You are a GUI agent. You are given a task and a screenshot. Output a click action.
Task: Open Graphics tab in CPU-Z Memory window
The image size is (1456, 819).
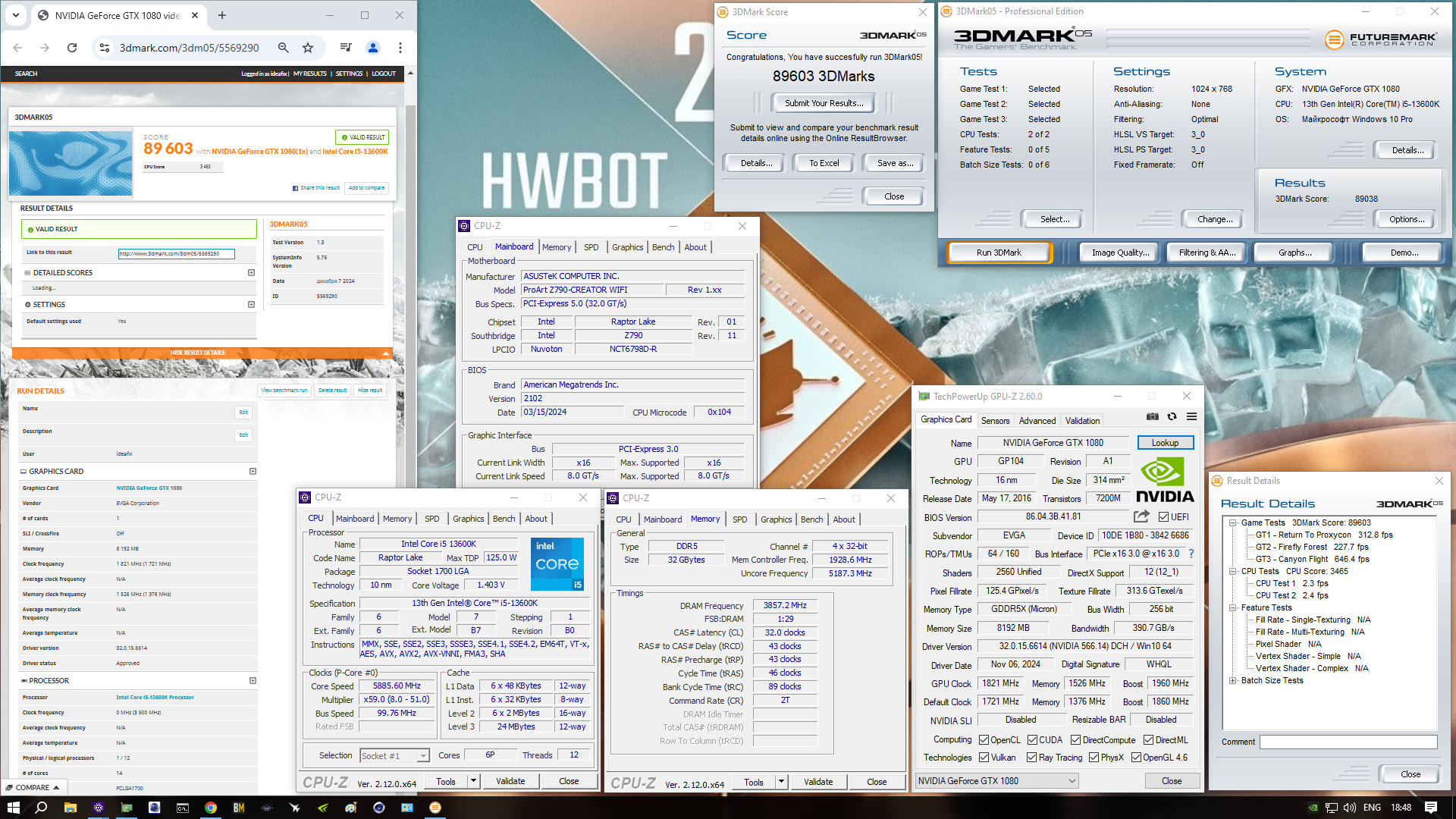click(x=776, y=519)
